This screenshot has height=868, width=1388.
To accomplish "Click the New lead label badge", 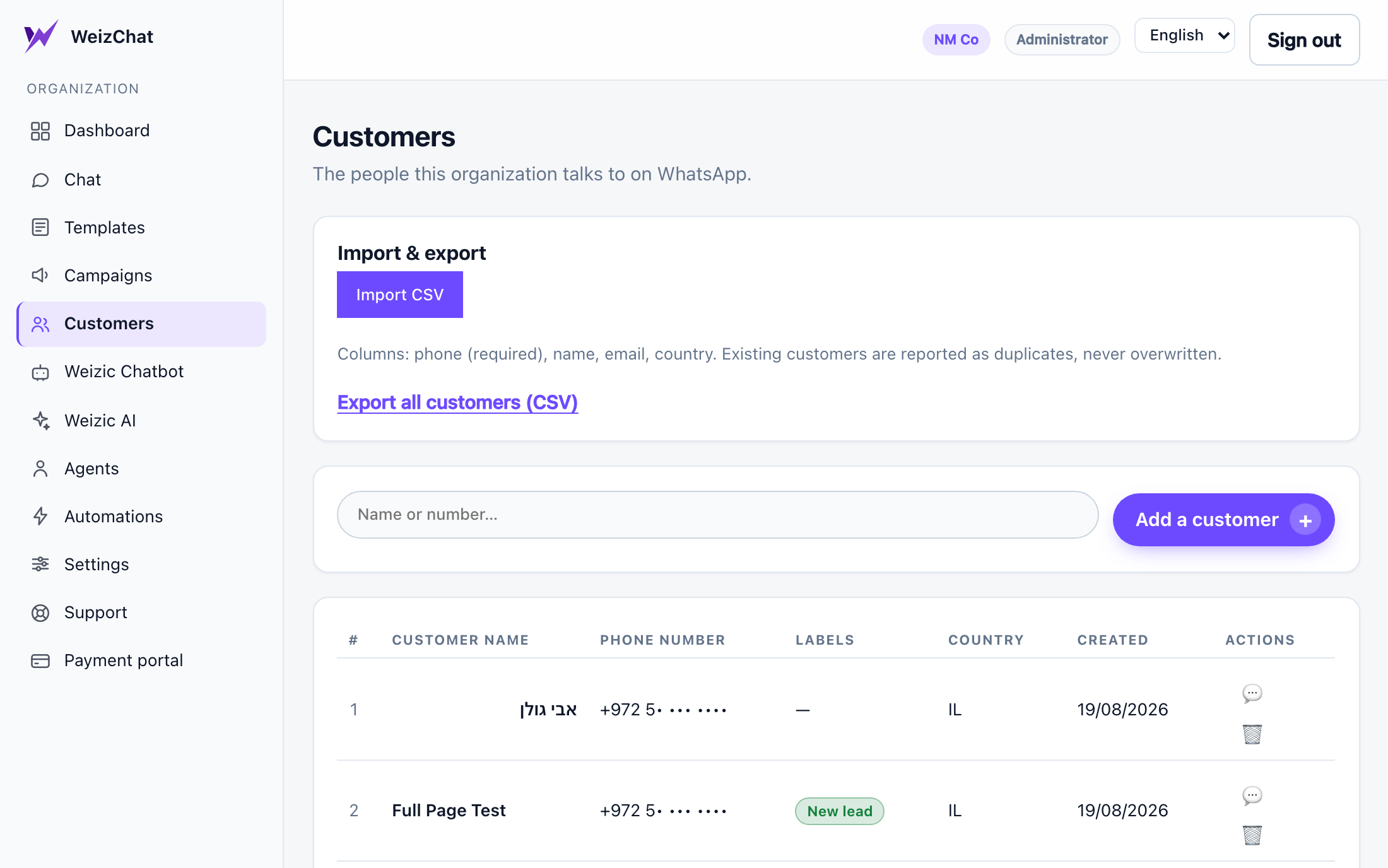I will (840, 811).
